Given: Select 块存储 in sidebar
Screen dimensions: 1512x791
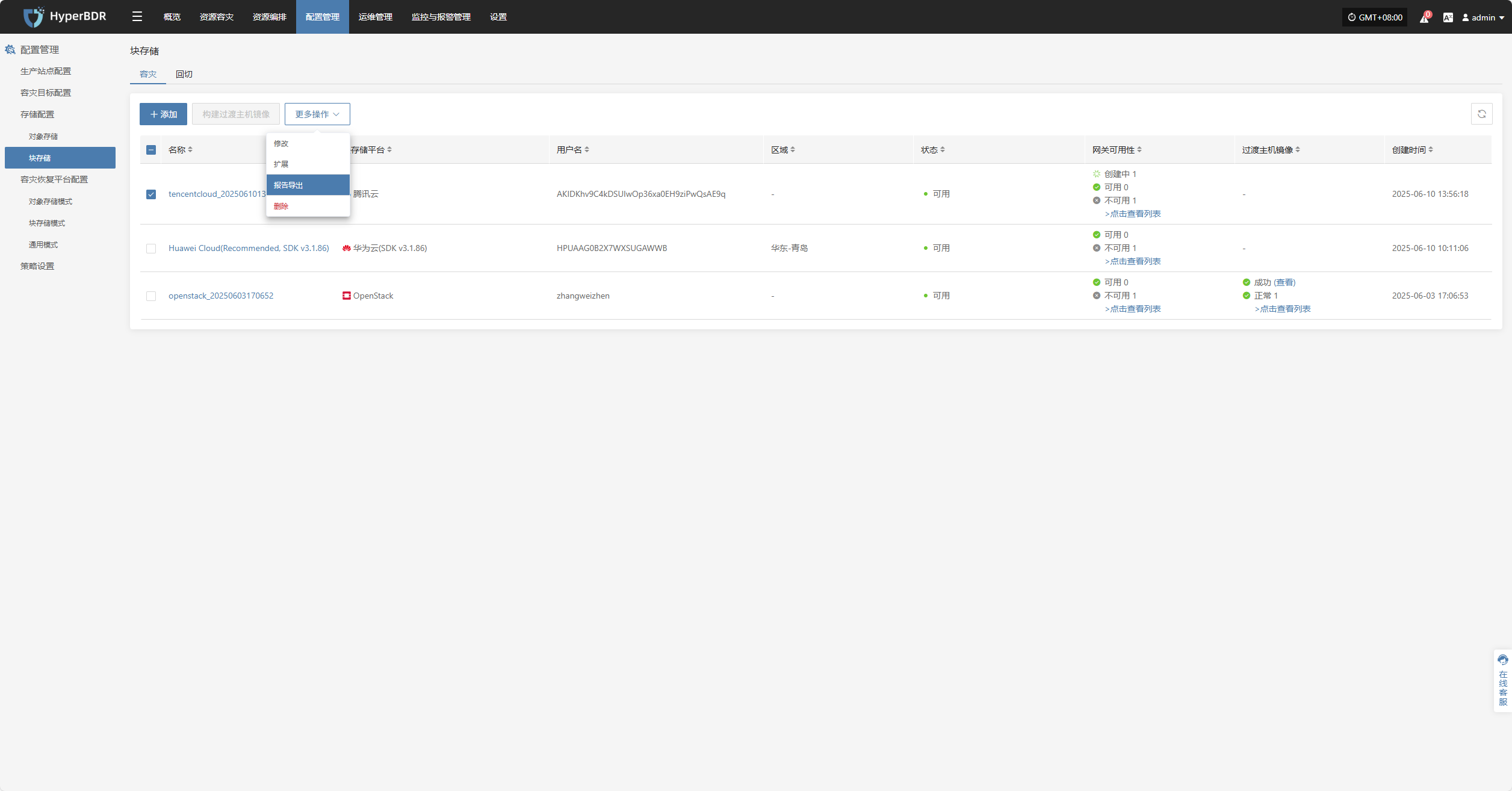Looking at the screenshot, I should [x=60, y=158].
